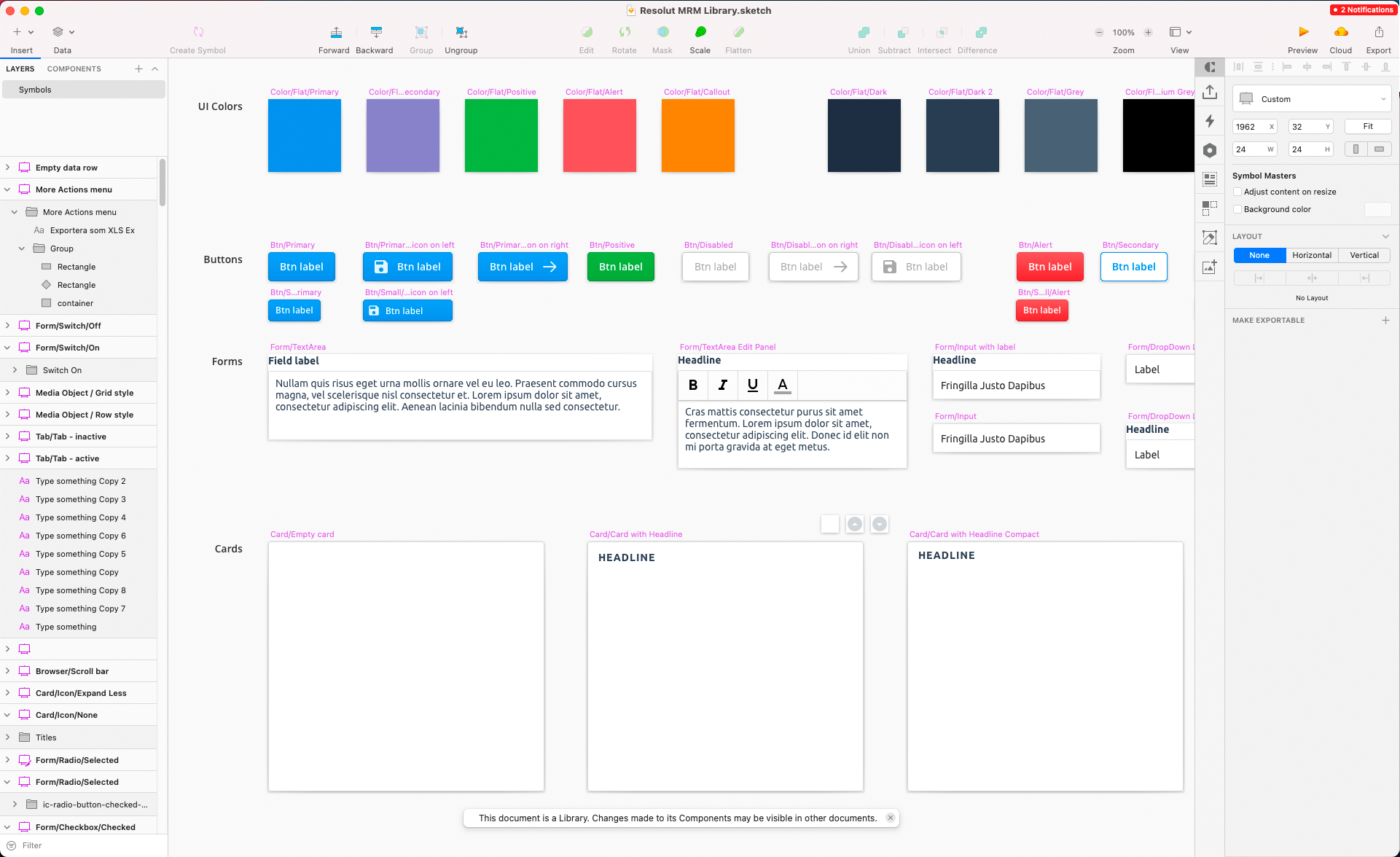Set artboard orientation to portrait
This screenshot has height=857, width=1400.
pos(1356,149)
